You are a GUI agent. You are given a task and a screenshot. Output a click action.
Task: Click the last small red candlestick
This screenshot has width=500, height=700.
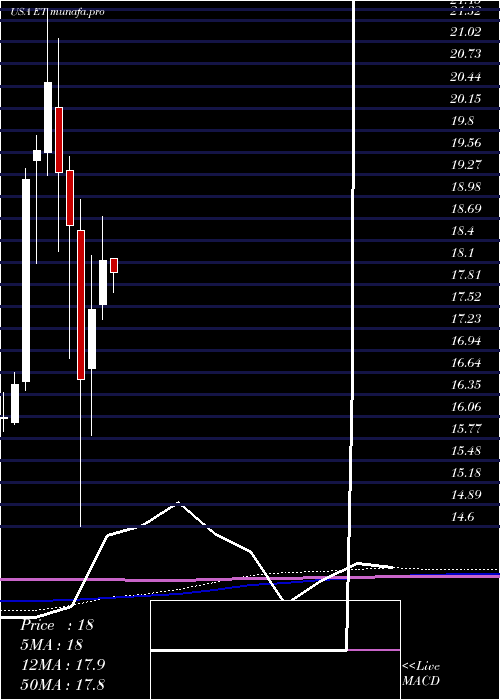tap(114, 265)
